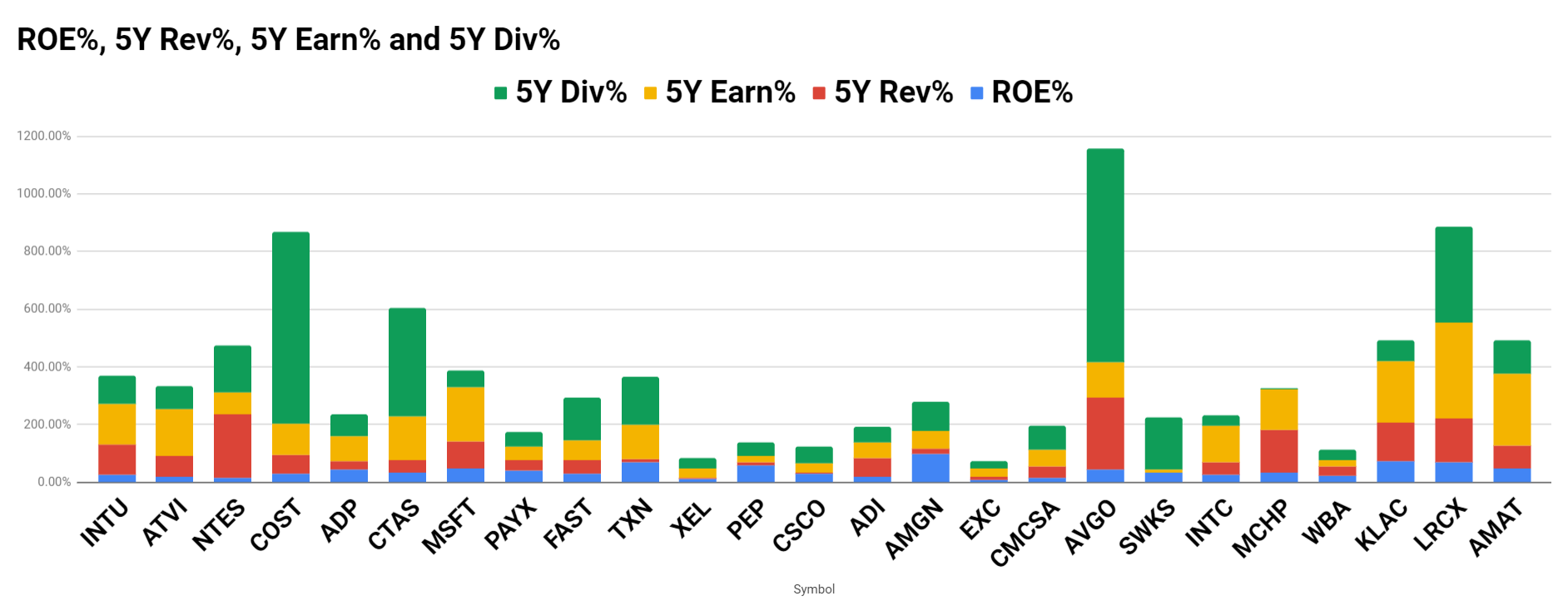
Task: Click the PEP axis label
Action: pyautogui.click(x=747, y=520)
